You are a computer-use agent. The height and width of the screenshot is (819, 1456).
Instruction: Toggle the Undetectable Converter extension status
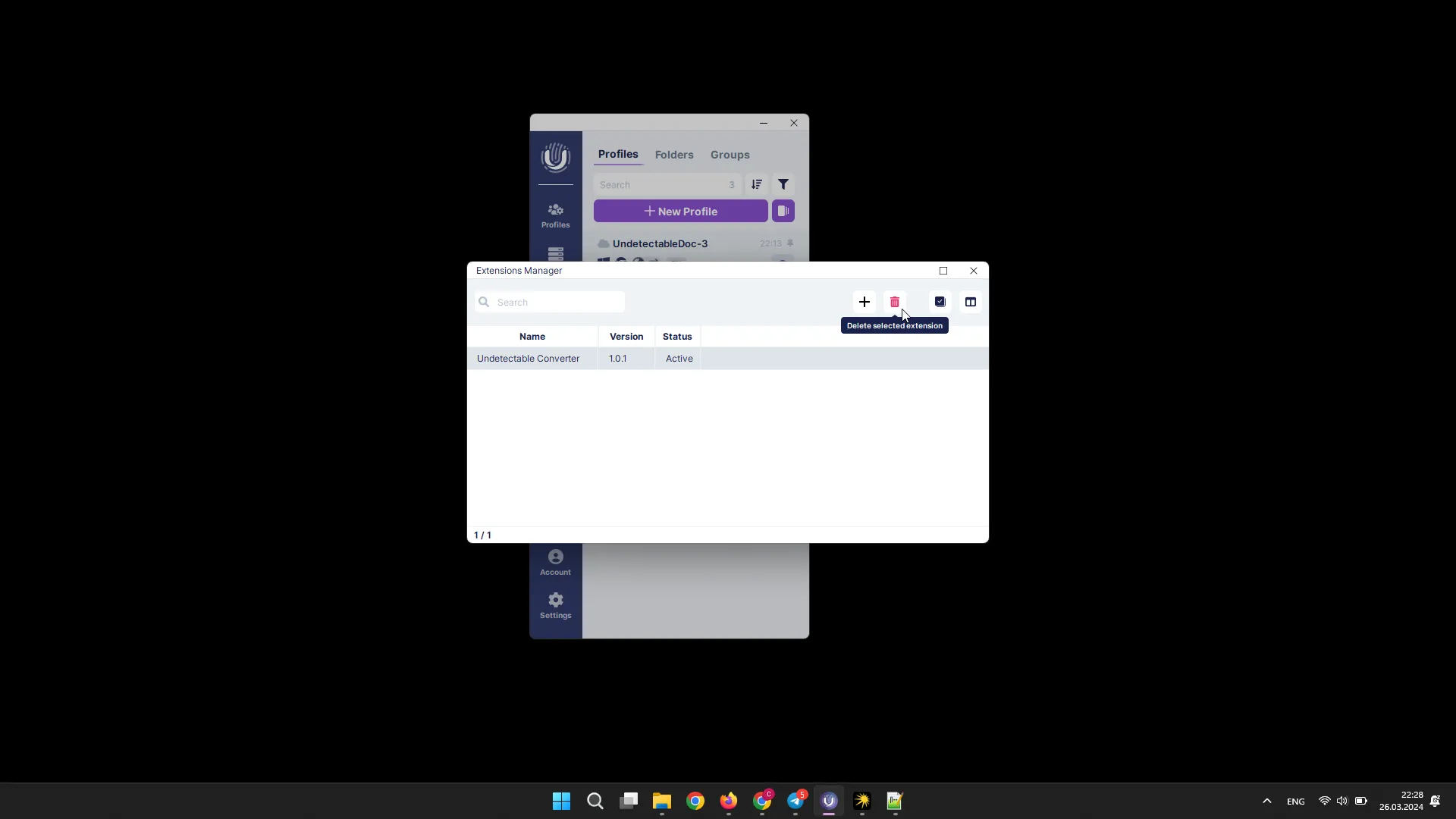click(x=678, y=358)
